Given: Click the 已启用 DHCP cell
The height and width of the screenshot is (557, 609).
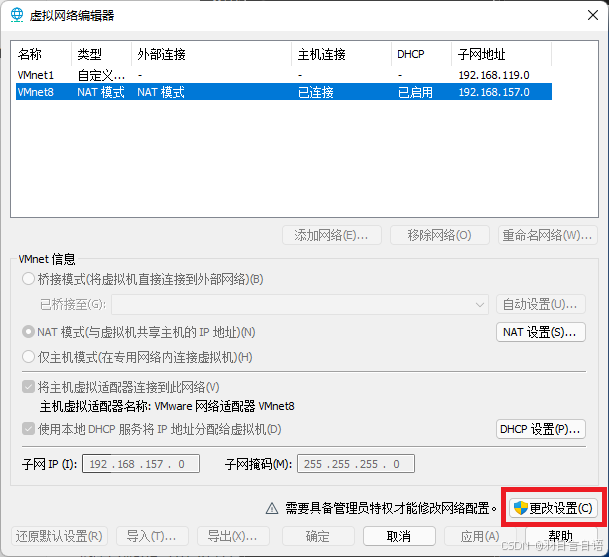Looking at the screenshot, I should coord(415,92).
